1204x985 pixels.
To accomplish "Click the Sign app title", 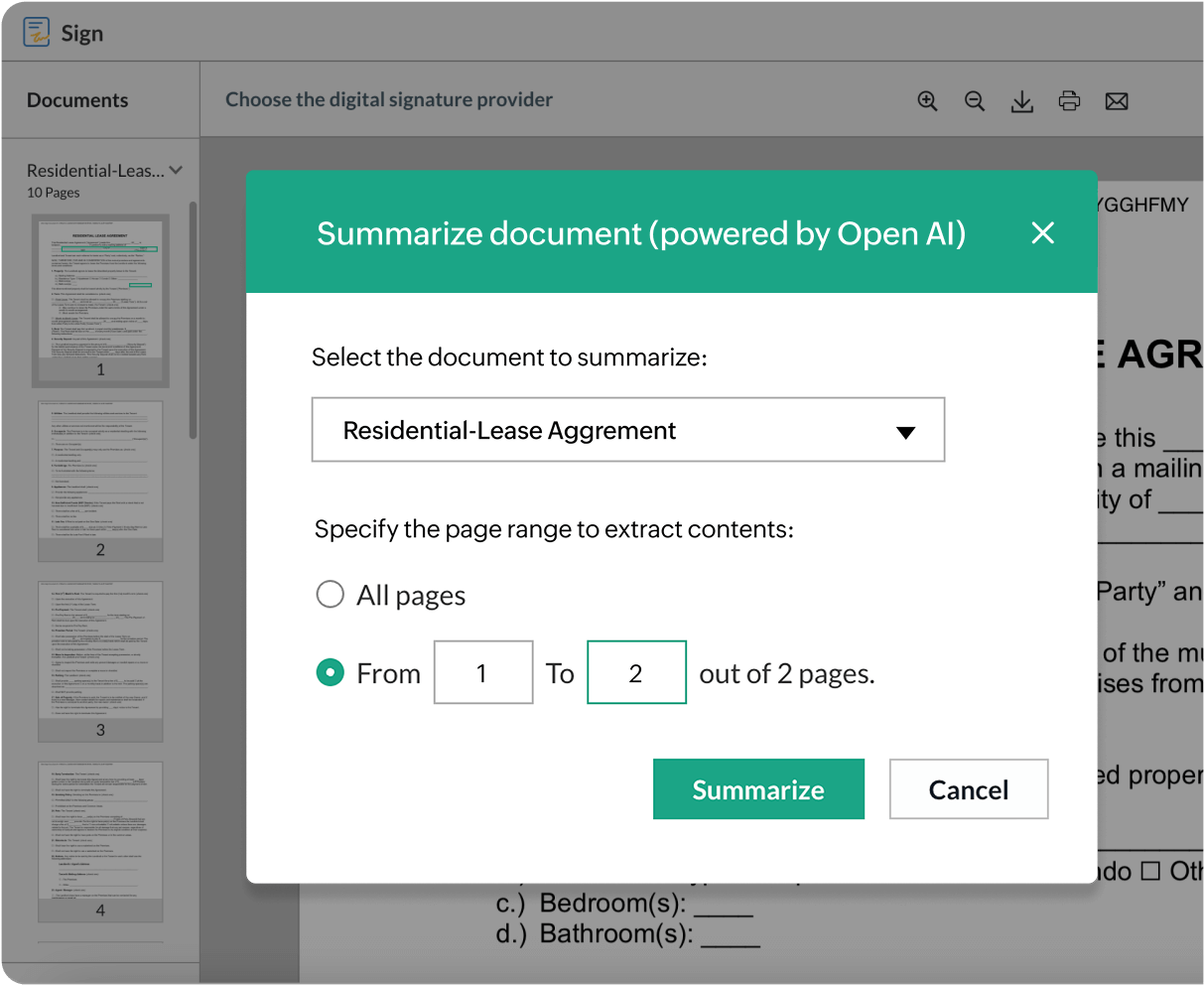I will coord(82,33).
